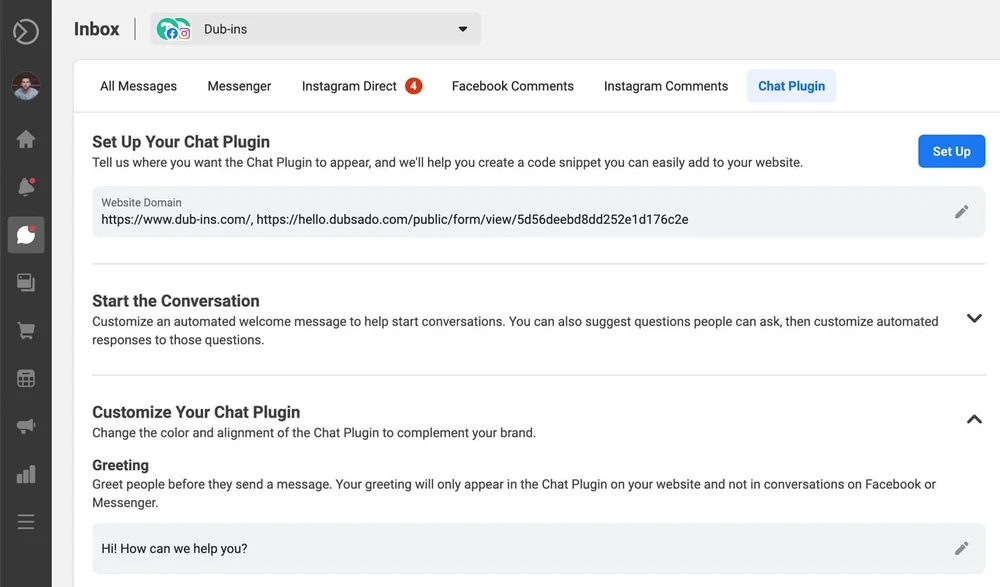Click the Meta Business Suite logo
Image resolution: width=1000 pixels, height=587 pixels.
(x=26, y=31)
